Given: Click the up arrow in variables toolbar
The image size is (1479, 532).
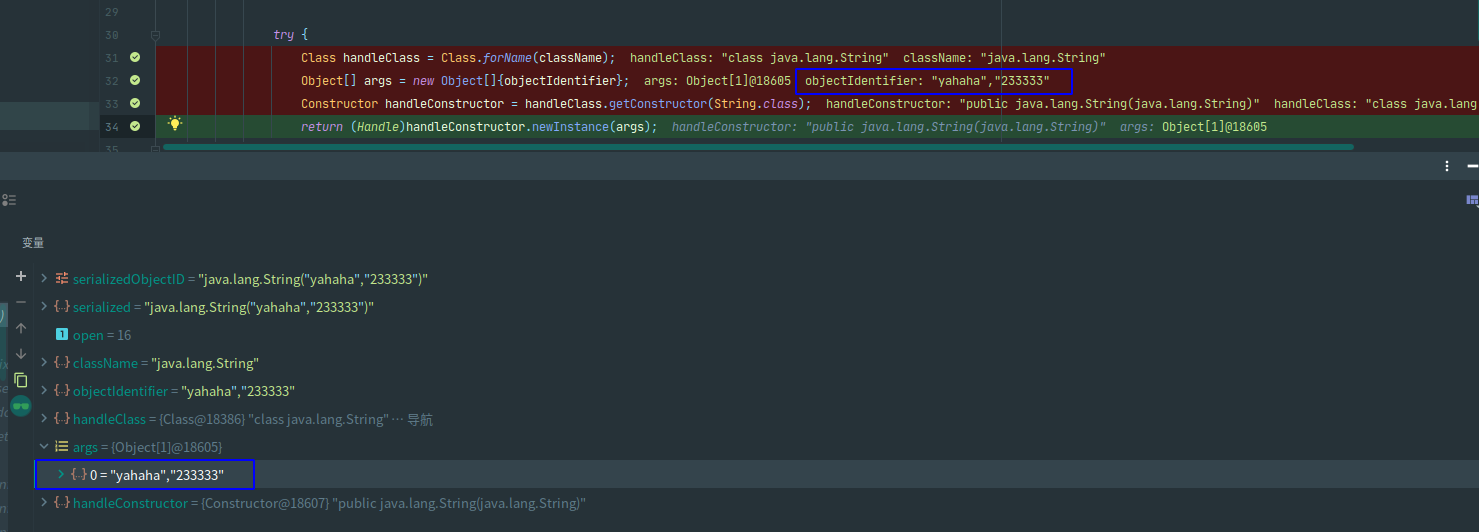Looking at the screenshot, I should coord(21,328).
